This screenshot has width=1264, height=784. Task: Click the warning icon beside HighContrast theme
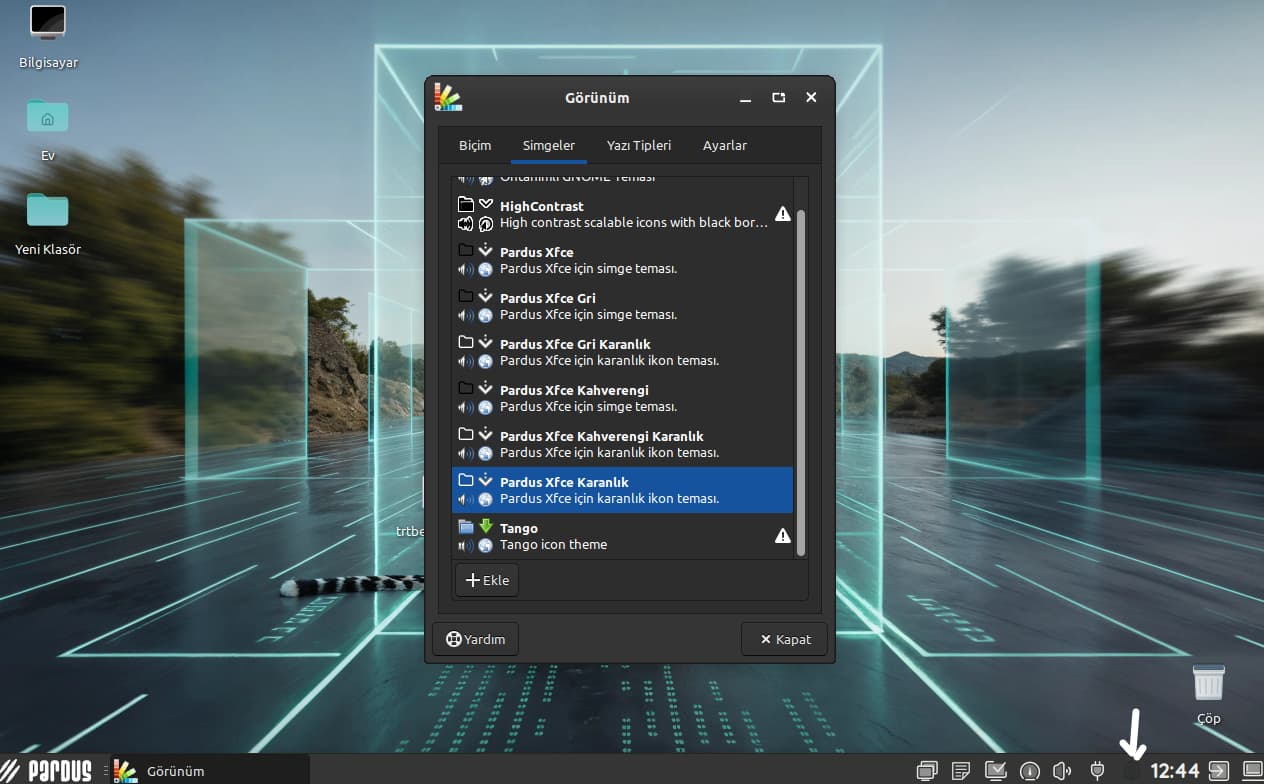click(783, 214)
